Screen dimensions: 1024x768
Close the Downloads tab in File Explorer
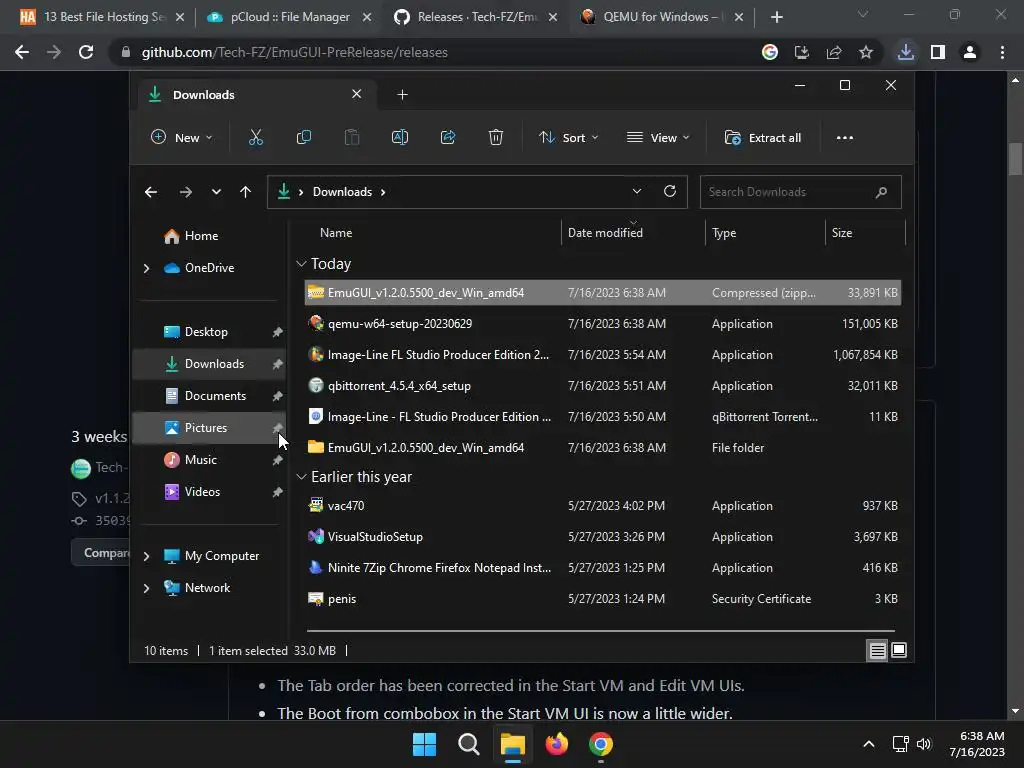pos(357,94)
